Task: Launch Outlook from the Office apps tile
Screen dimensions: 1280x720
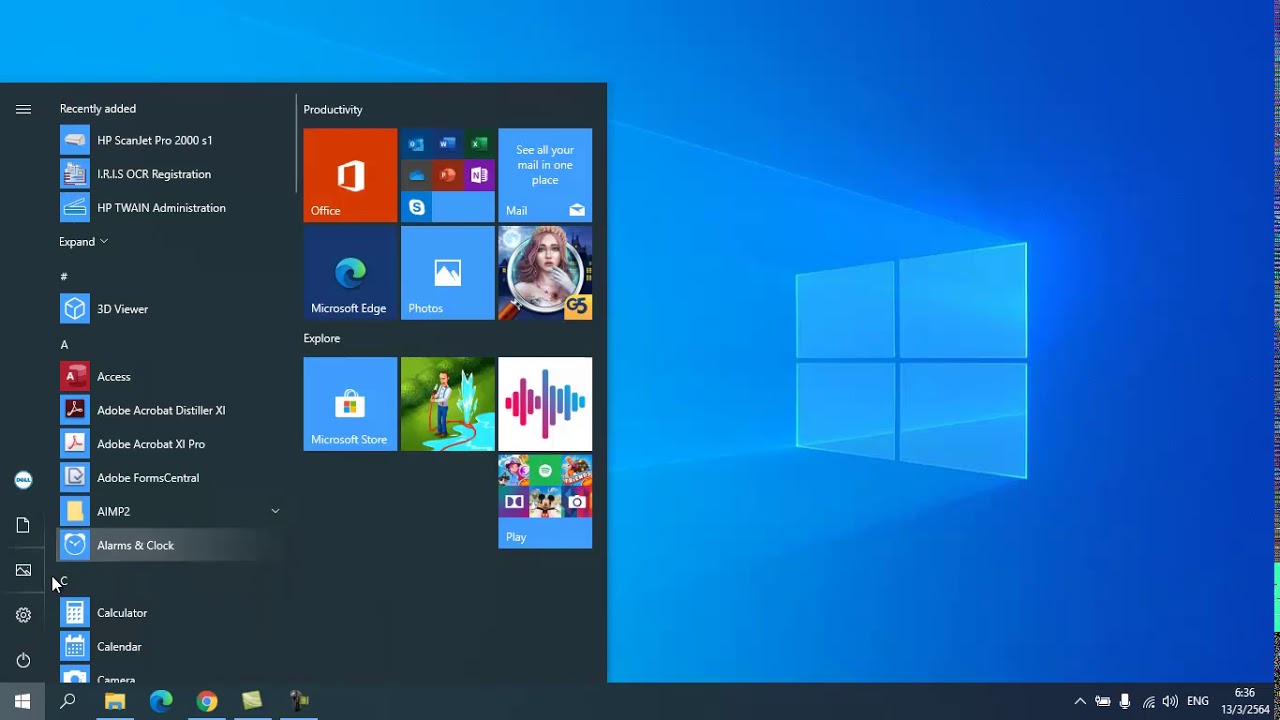Action: pyautogui.click(x=416, y=144)
